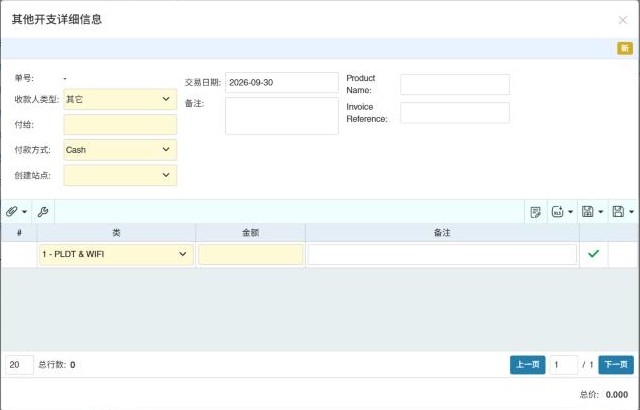The height and width of the screenshot is (410, 640).
Task: Click the wrench settings icon
Action: (x=43, y=211)
